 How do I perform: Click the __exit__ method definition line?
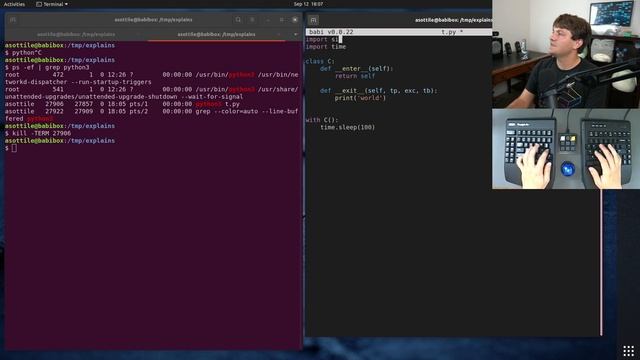(x=378, y=91)
